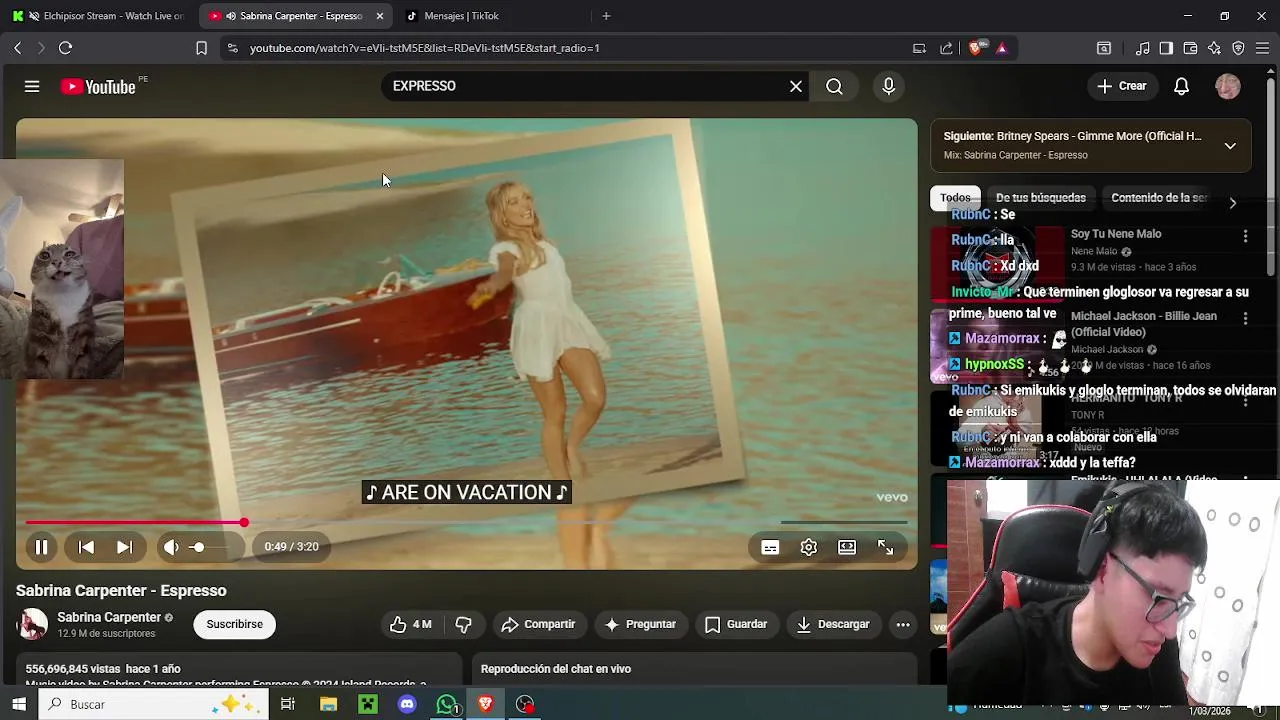Adjust the player volume slider
The height and width of the screenshot is (720, 1280).
pos(213,547)
